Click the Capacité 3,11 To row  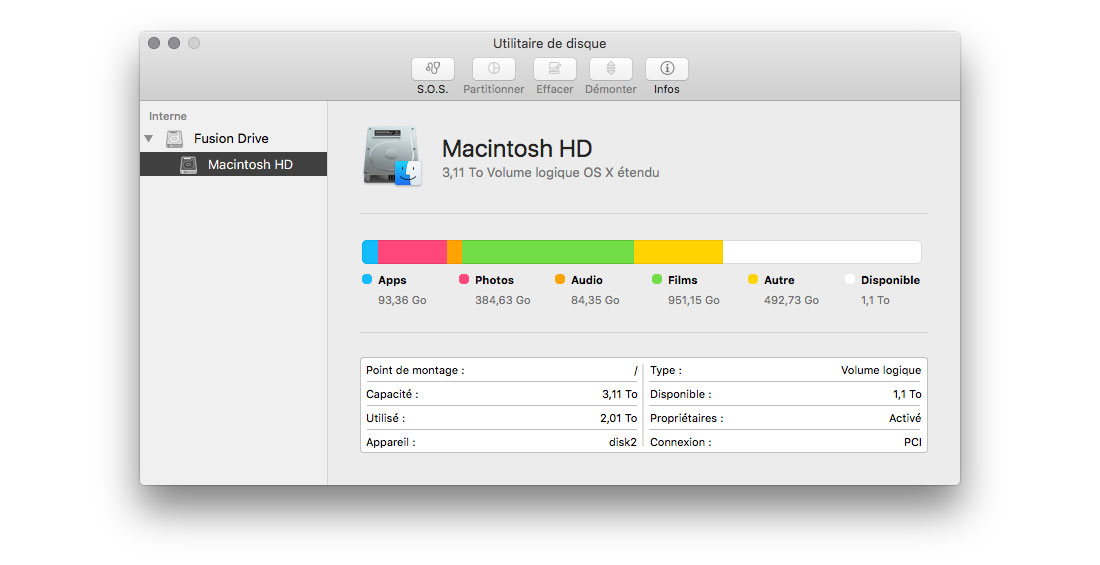pos(502,394)
